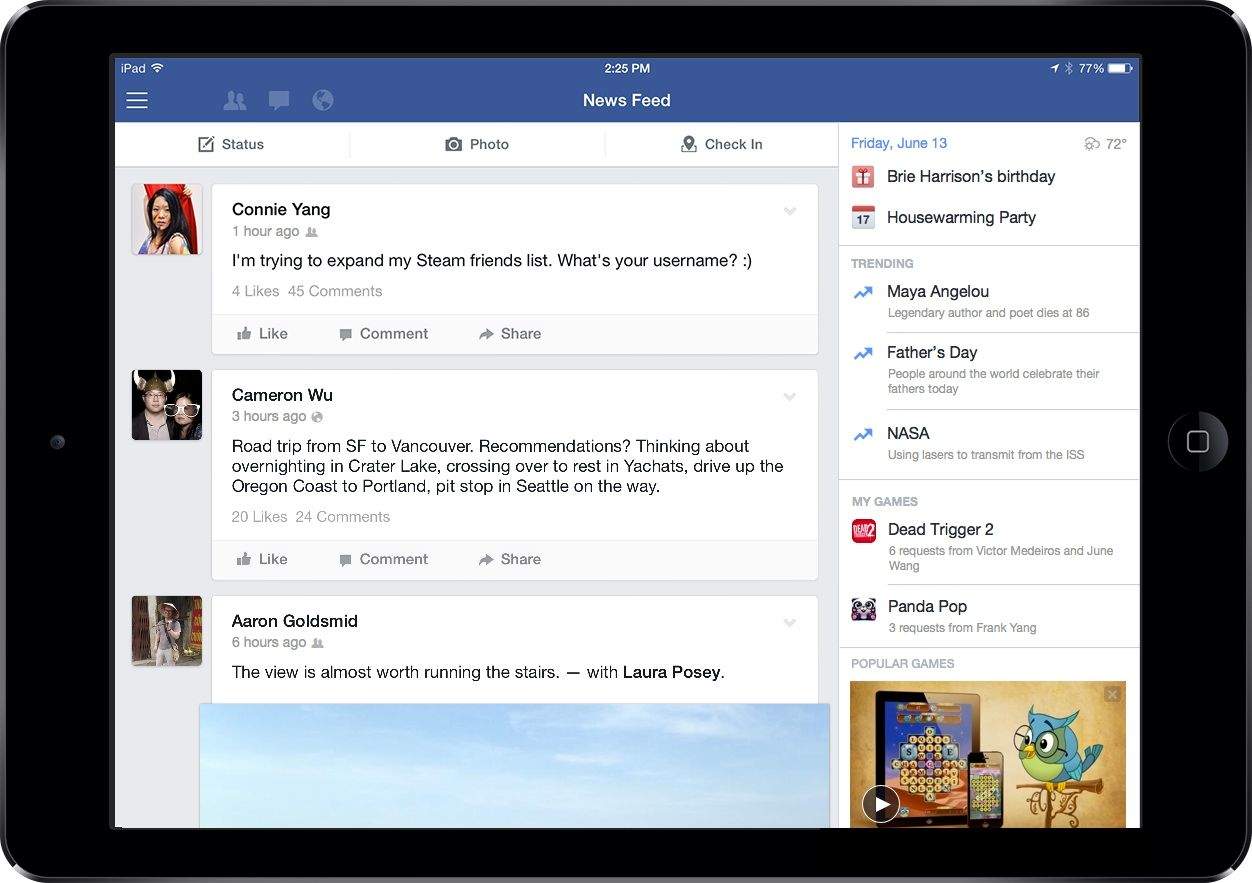
Task: Like Cameron Wu's road trip post
Action: (261, 559)
